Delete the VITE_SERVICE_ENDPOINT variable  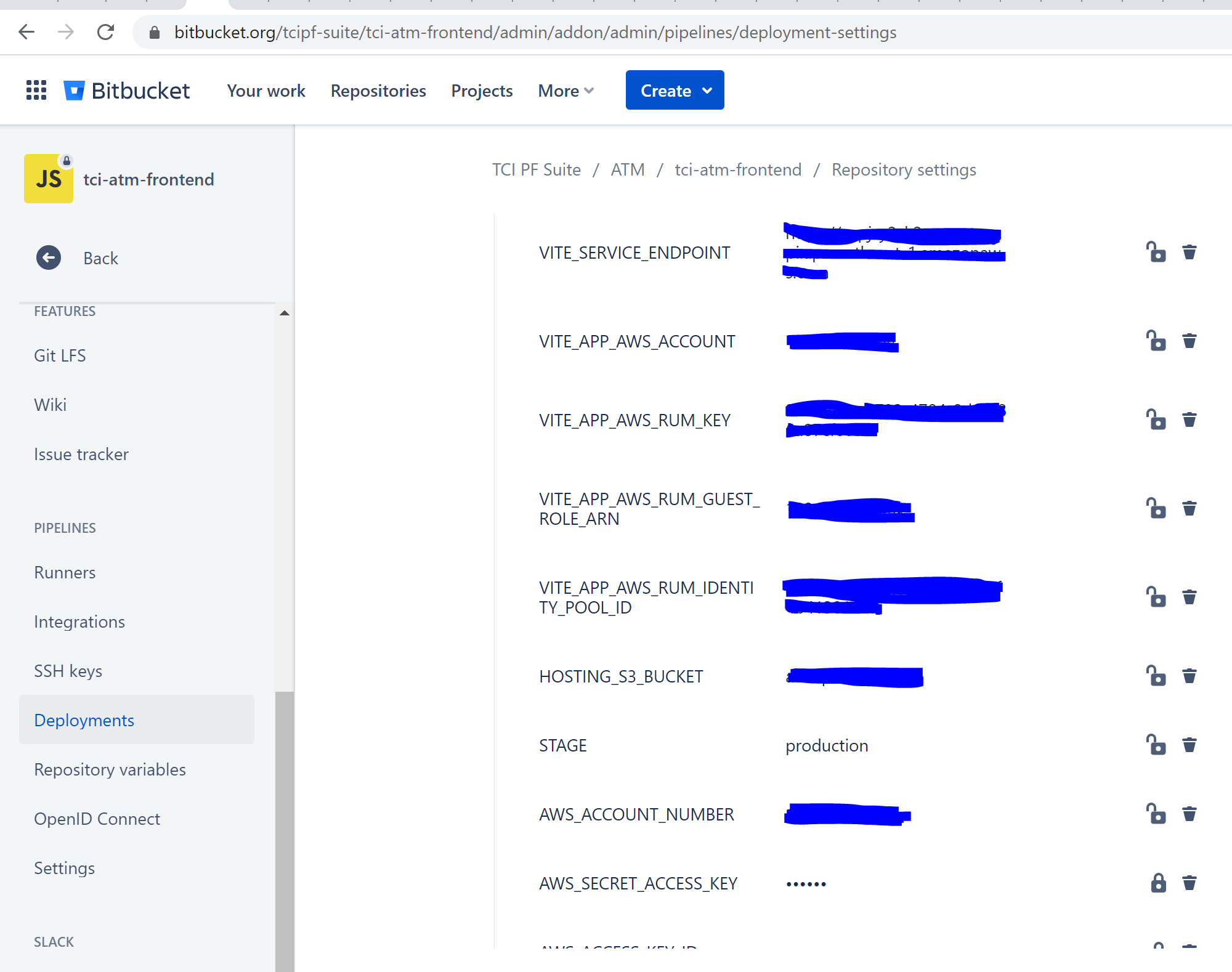1189,253
